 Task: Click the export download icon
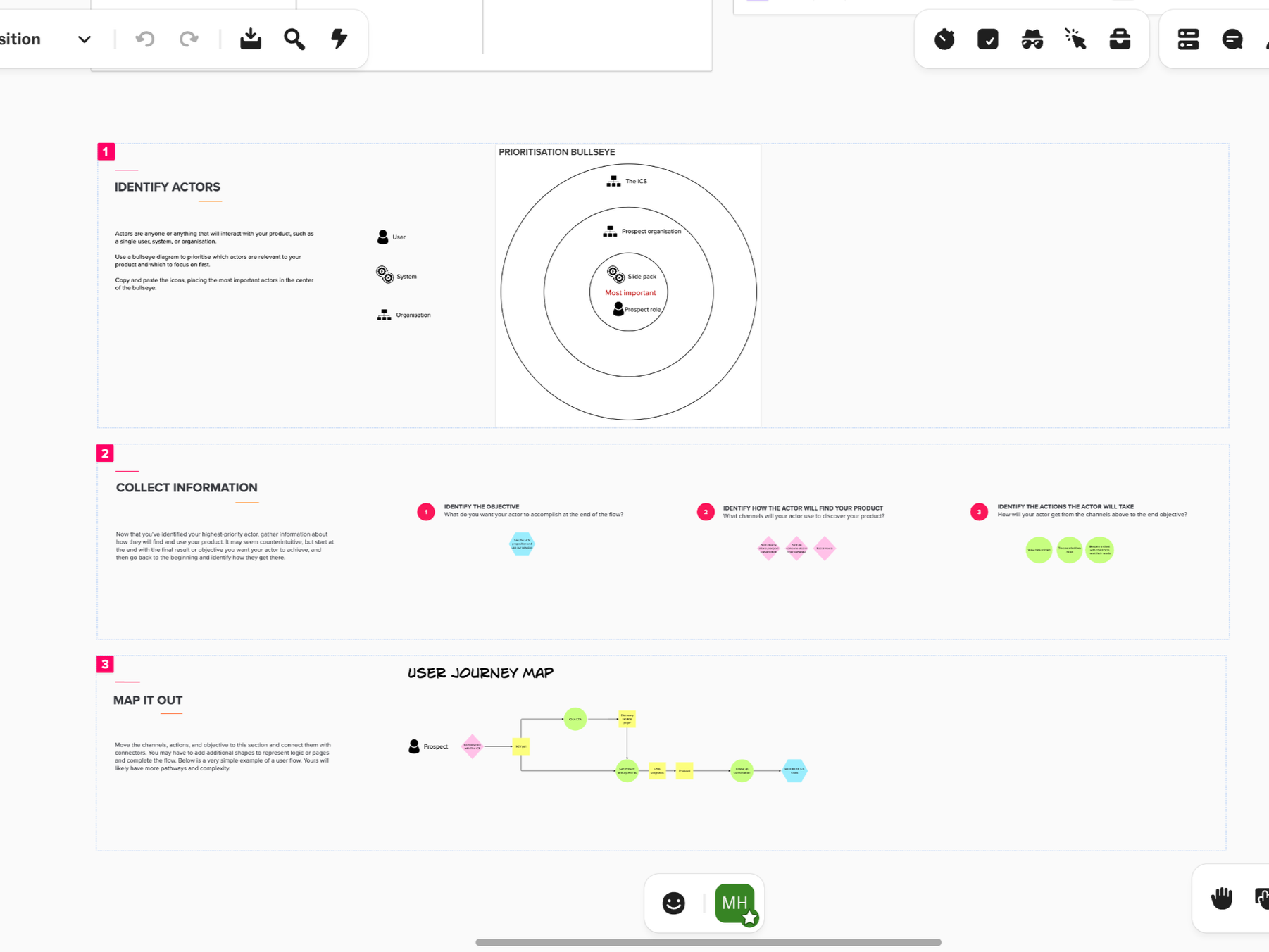250,39
